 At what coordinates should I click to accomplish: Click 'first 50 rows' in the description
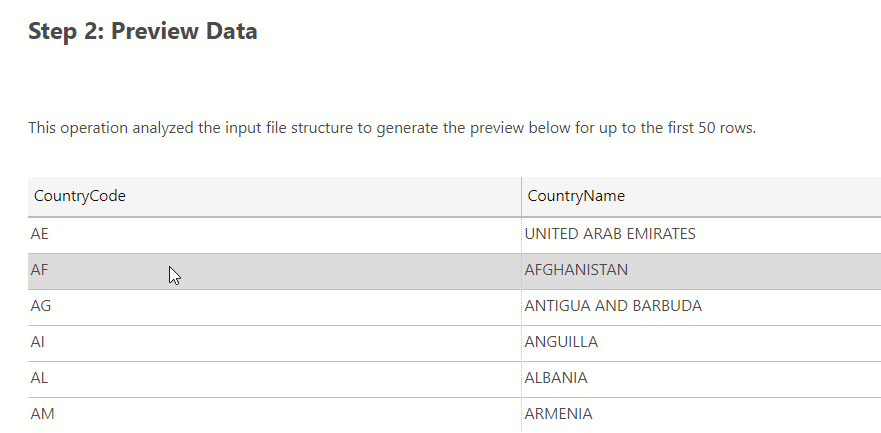705,128
